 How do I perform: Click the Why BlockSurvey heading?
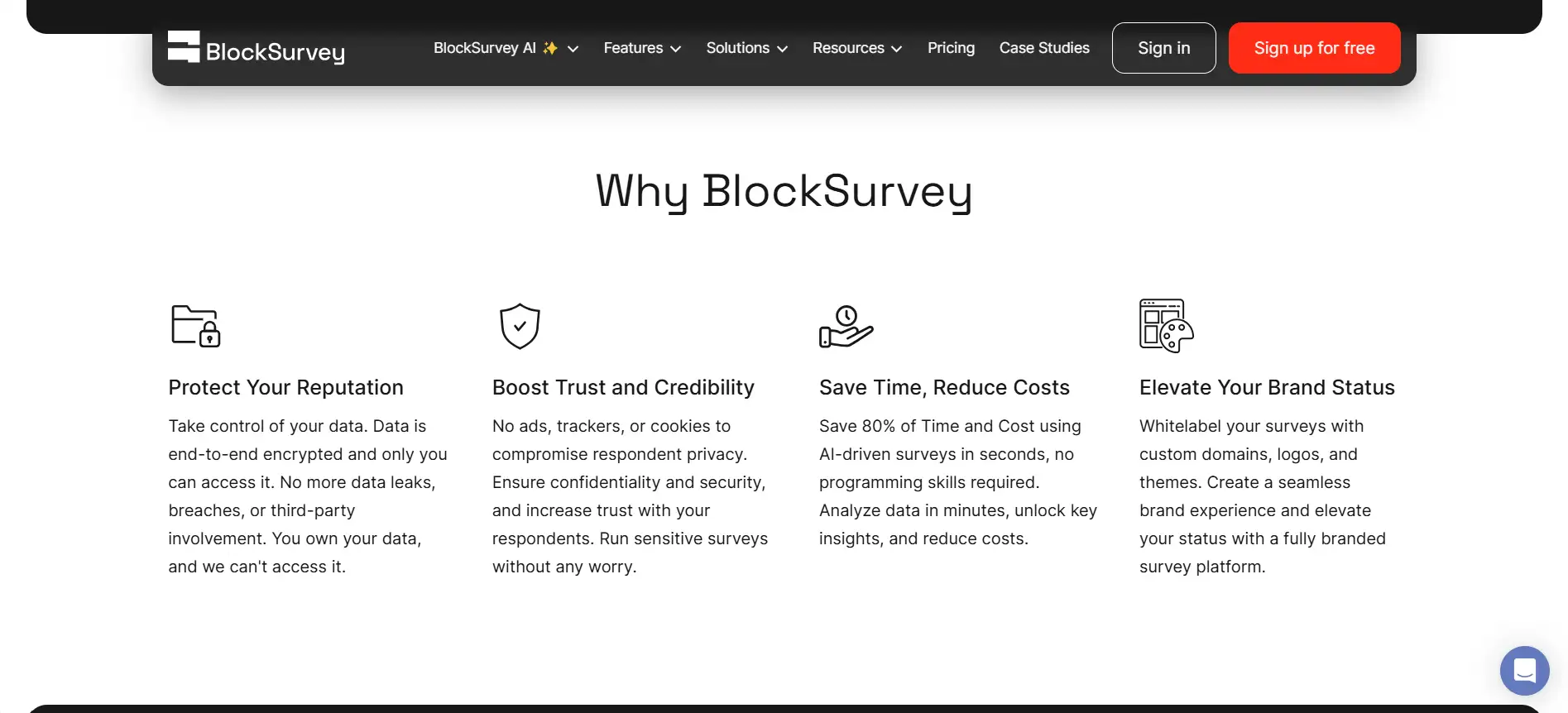784,192
